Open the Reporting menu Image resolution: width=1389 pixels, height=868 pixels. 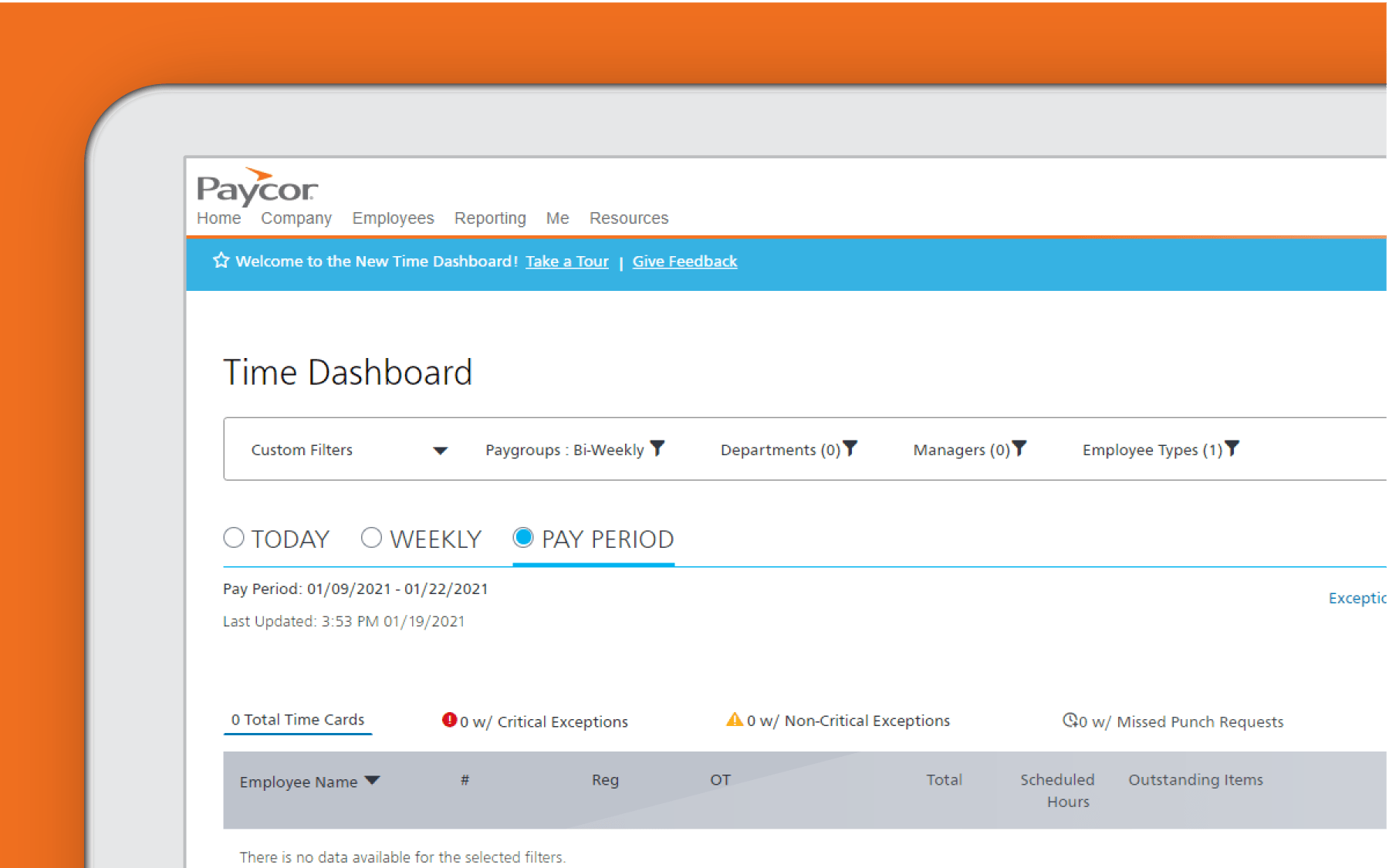[x=490, y=218]
